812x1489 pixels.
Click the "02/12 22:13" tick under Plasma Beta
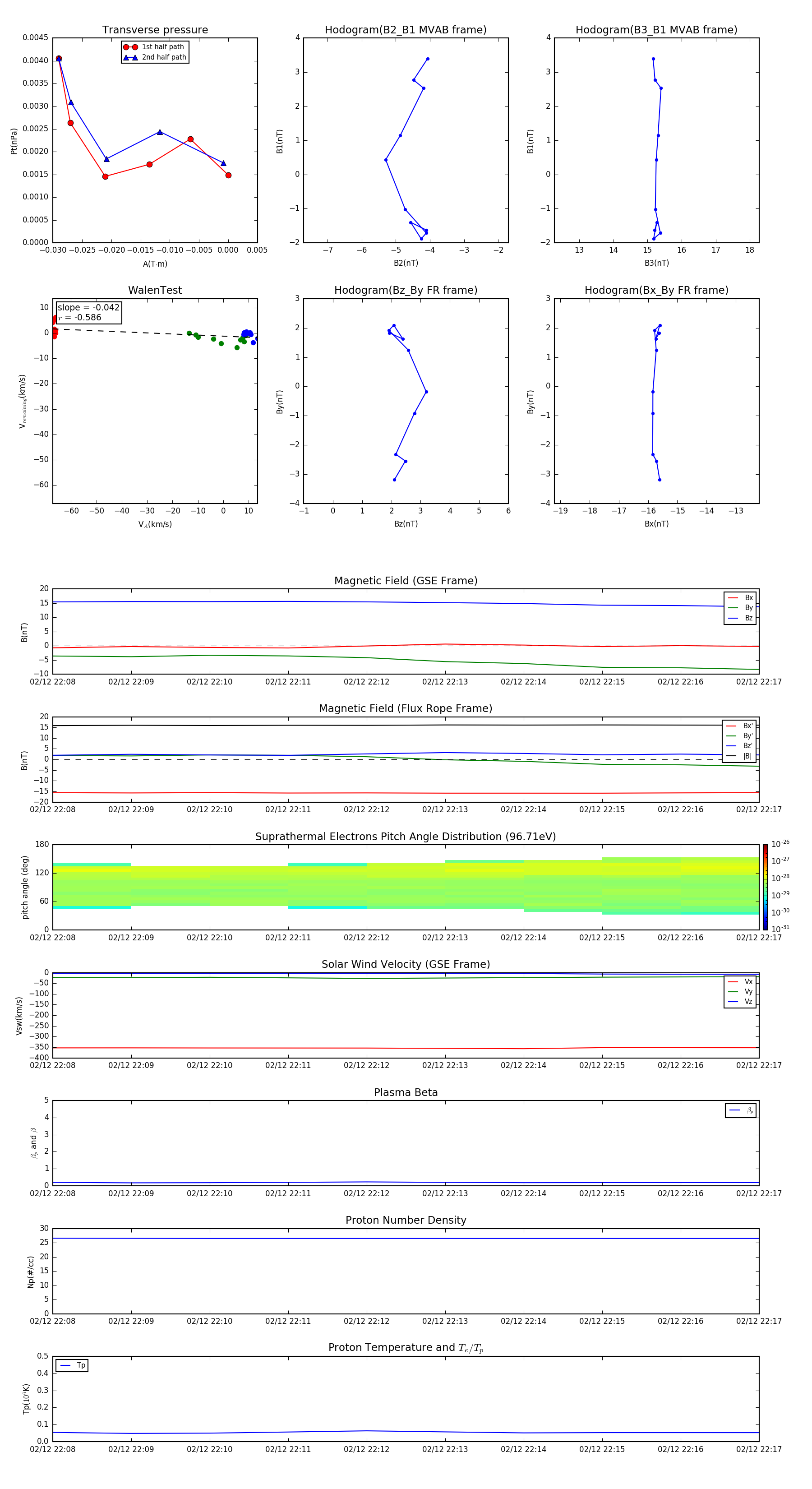pos(445,1193)
